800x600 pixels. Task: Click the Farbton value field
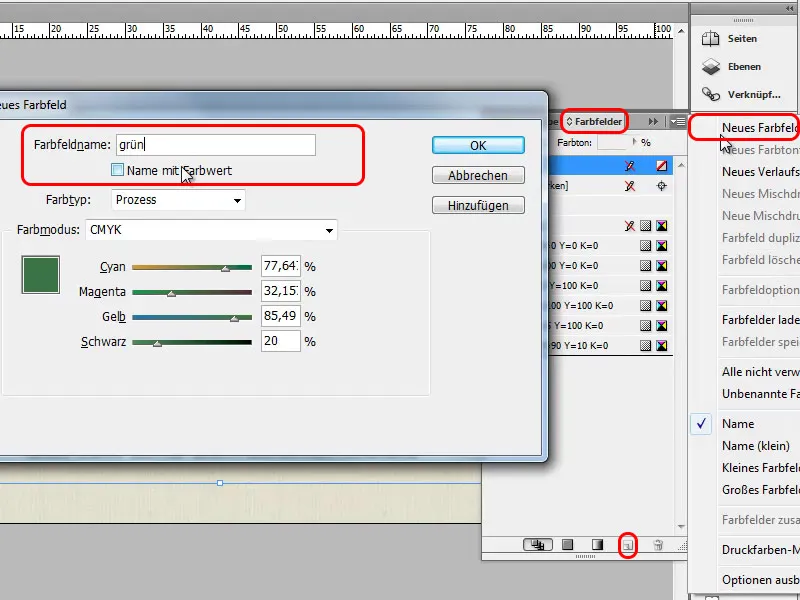[x=612, y=142]
